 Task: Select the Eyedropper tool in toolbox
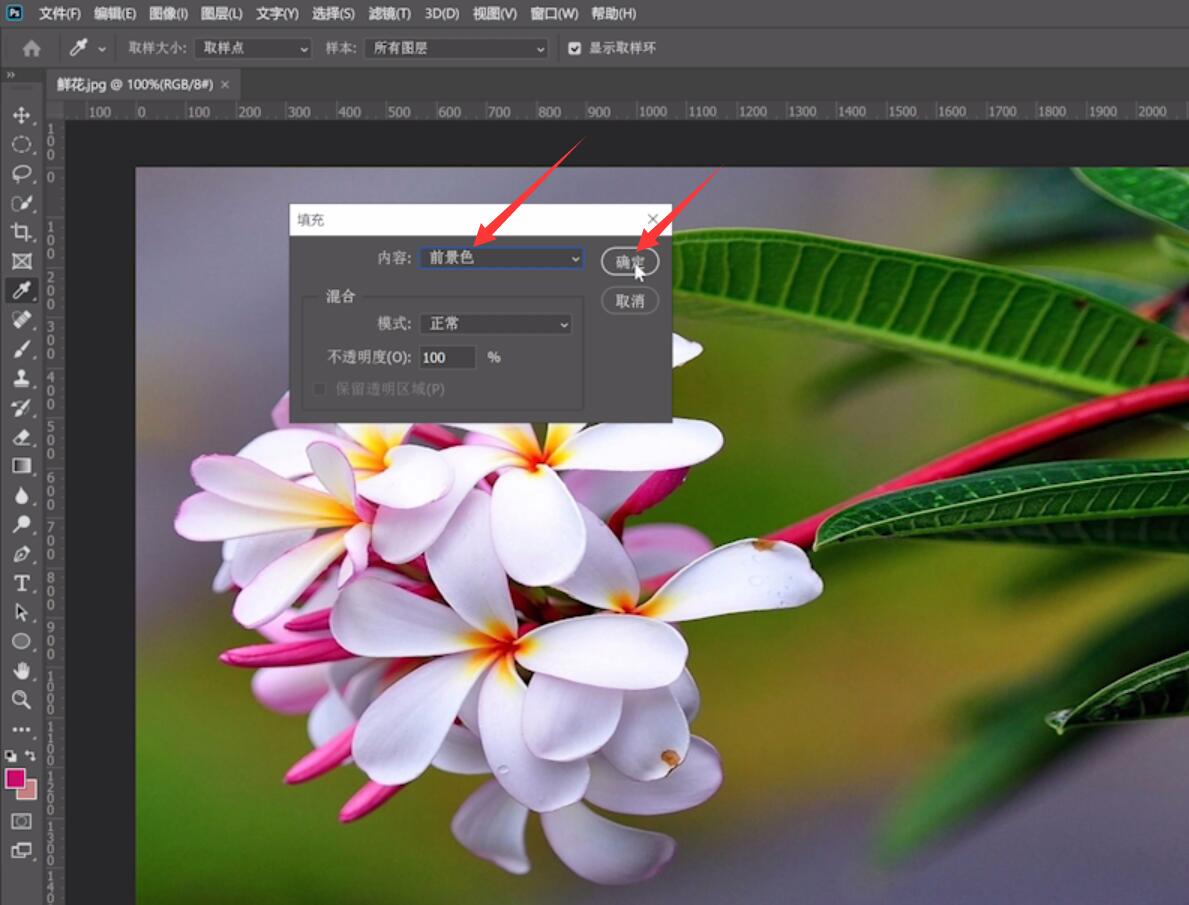[21, 291]
